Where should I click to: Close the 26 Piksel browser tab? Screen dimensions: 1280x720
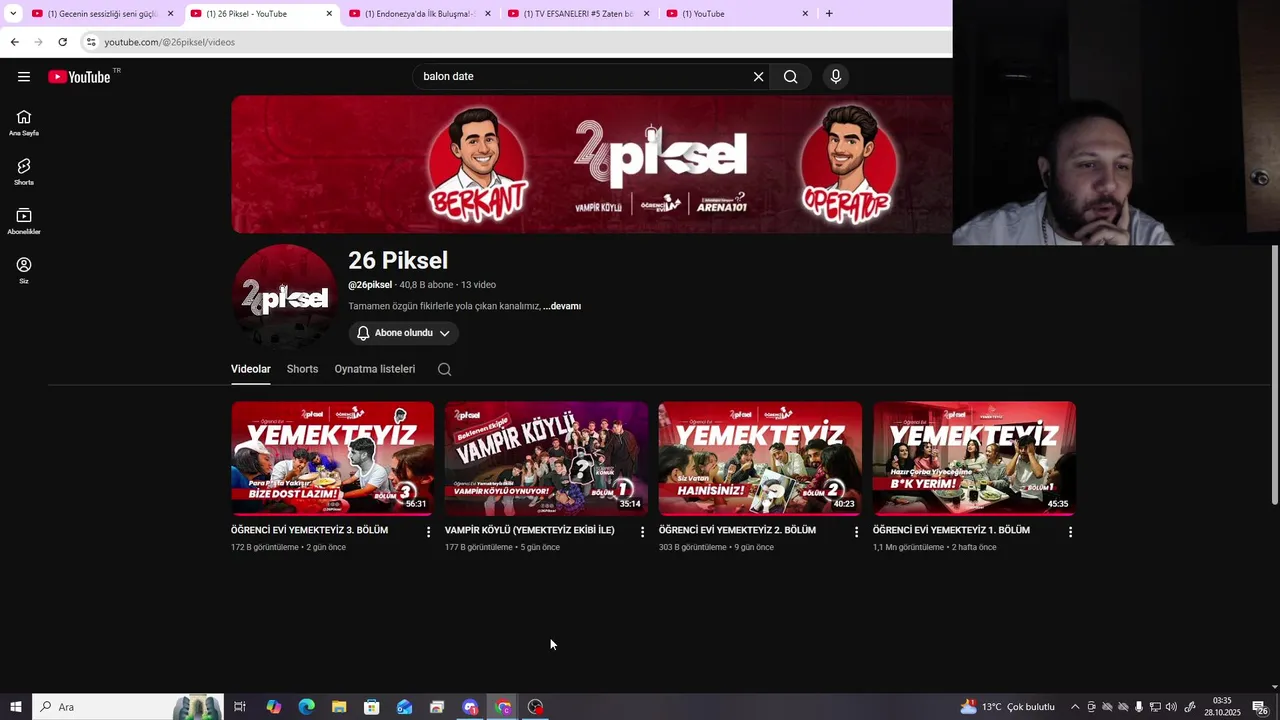coord(329,14)
